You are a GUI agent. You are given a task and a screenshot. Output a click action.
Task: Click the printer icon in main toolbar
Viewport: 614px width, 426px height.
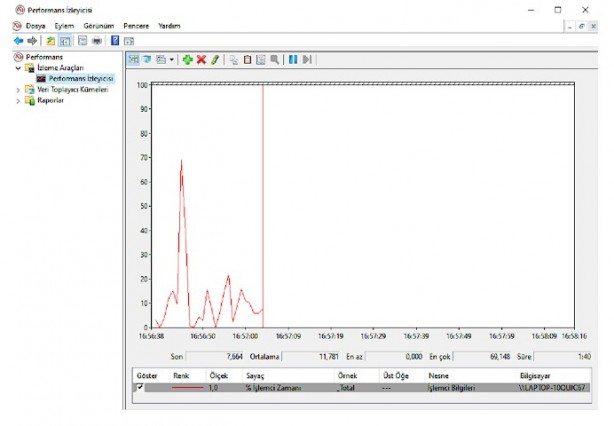[97, 40]
